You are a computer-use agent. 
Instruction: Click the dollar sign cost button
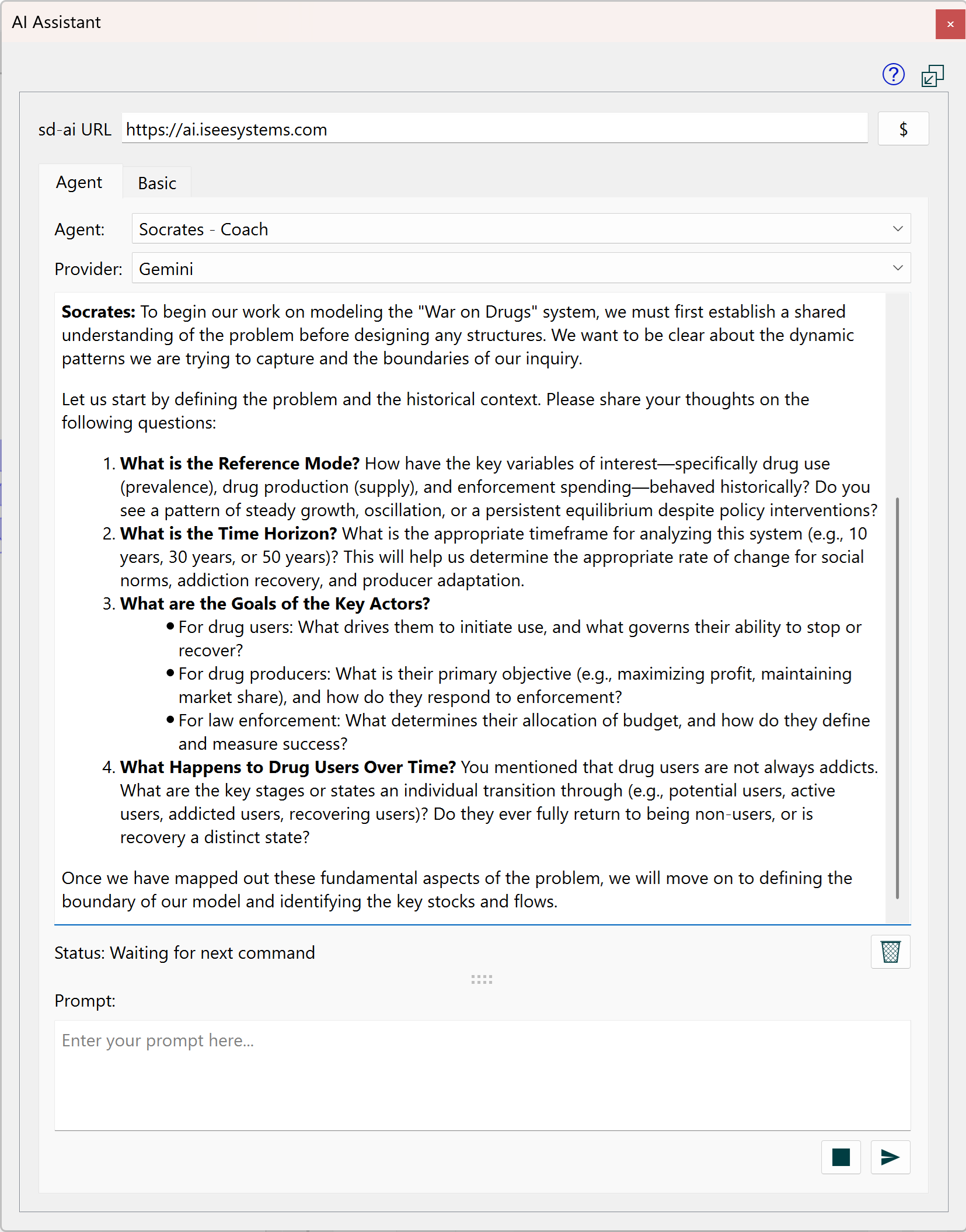point(903,129)
